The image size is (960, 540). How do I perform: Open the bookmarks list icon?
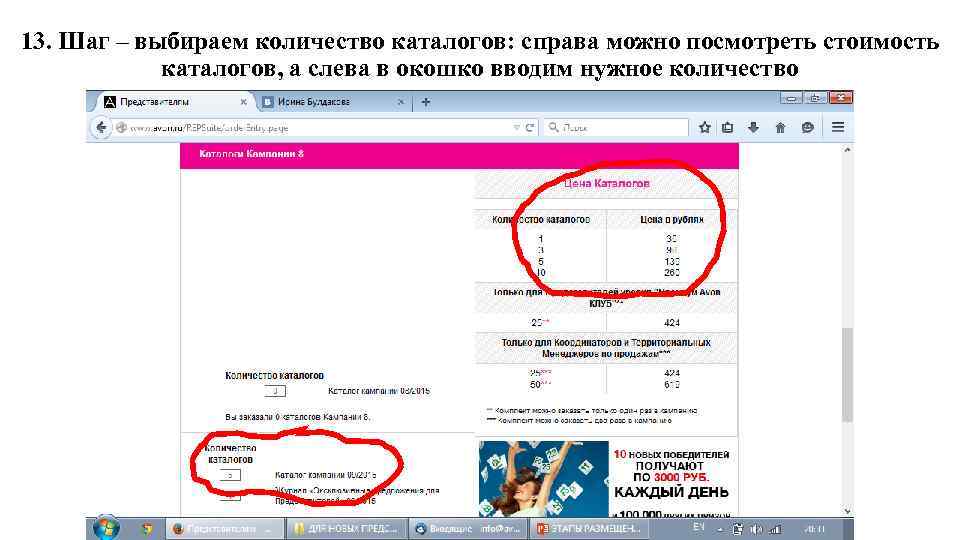tap(727, 127)
